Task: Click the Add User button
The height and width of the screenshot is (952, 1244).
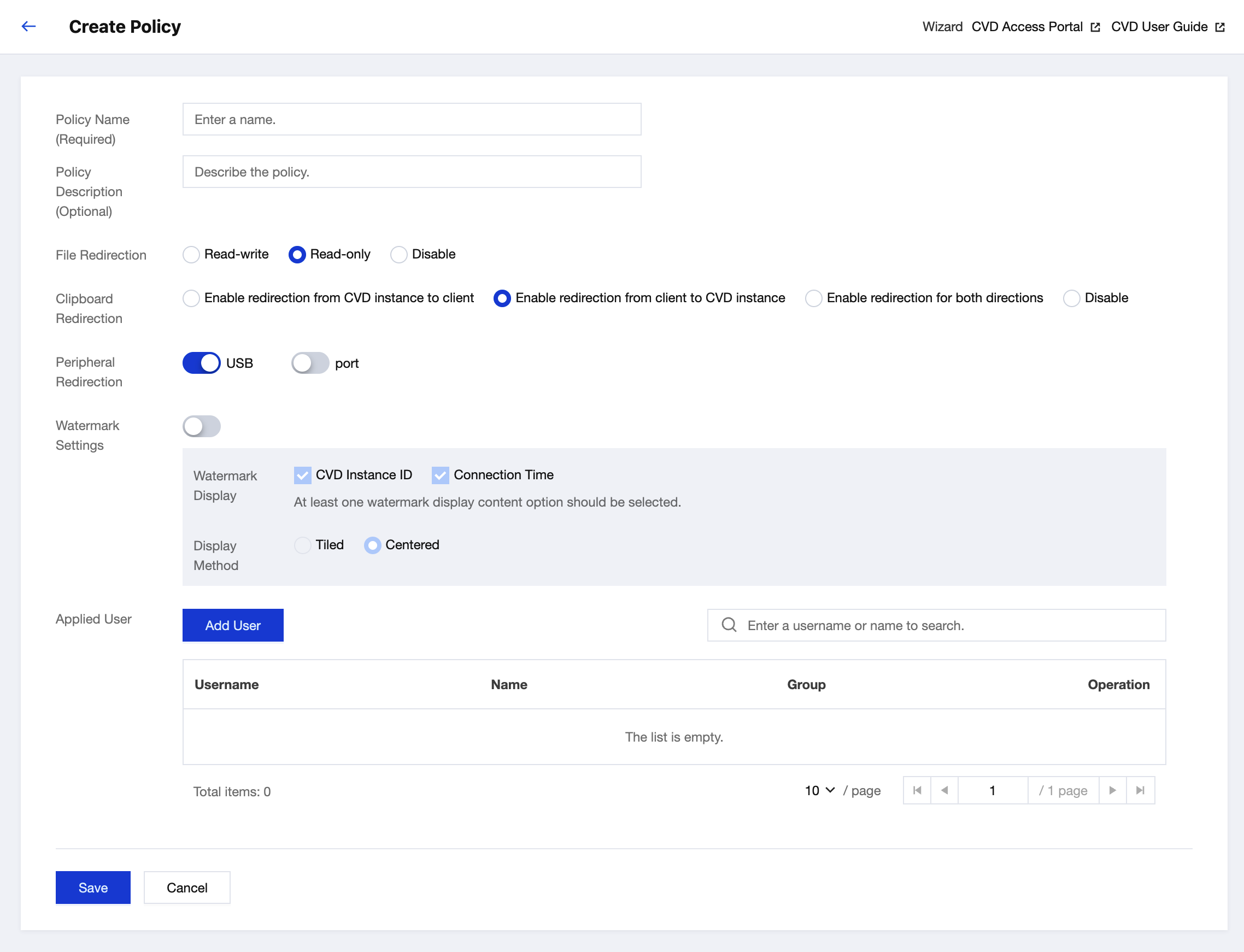Action: point(233,625)
